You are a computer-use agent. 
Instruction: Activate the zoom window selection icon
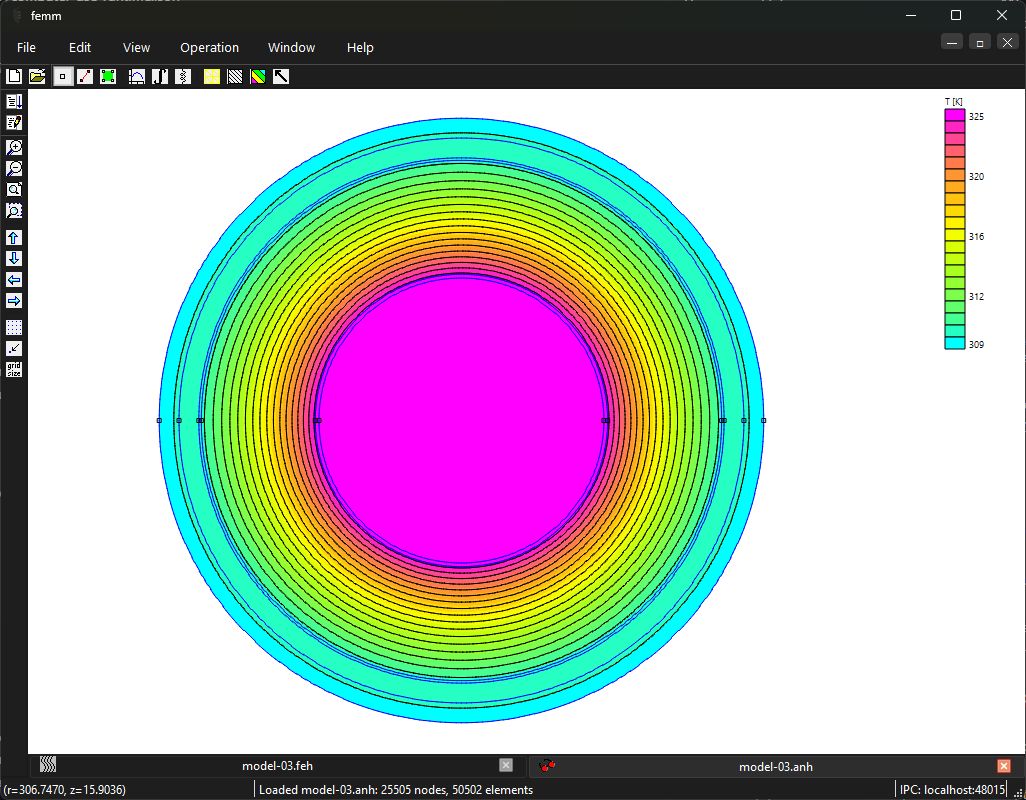point(14,210)
